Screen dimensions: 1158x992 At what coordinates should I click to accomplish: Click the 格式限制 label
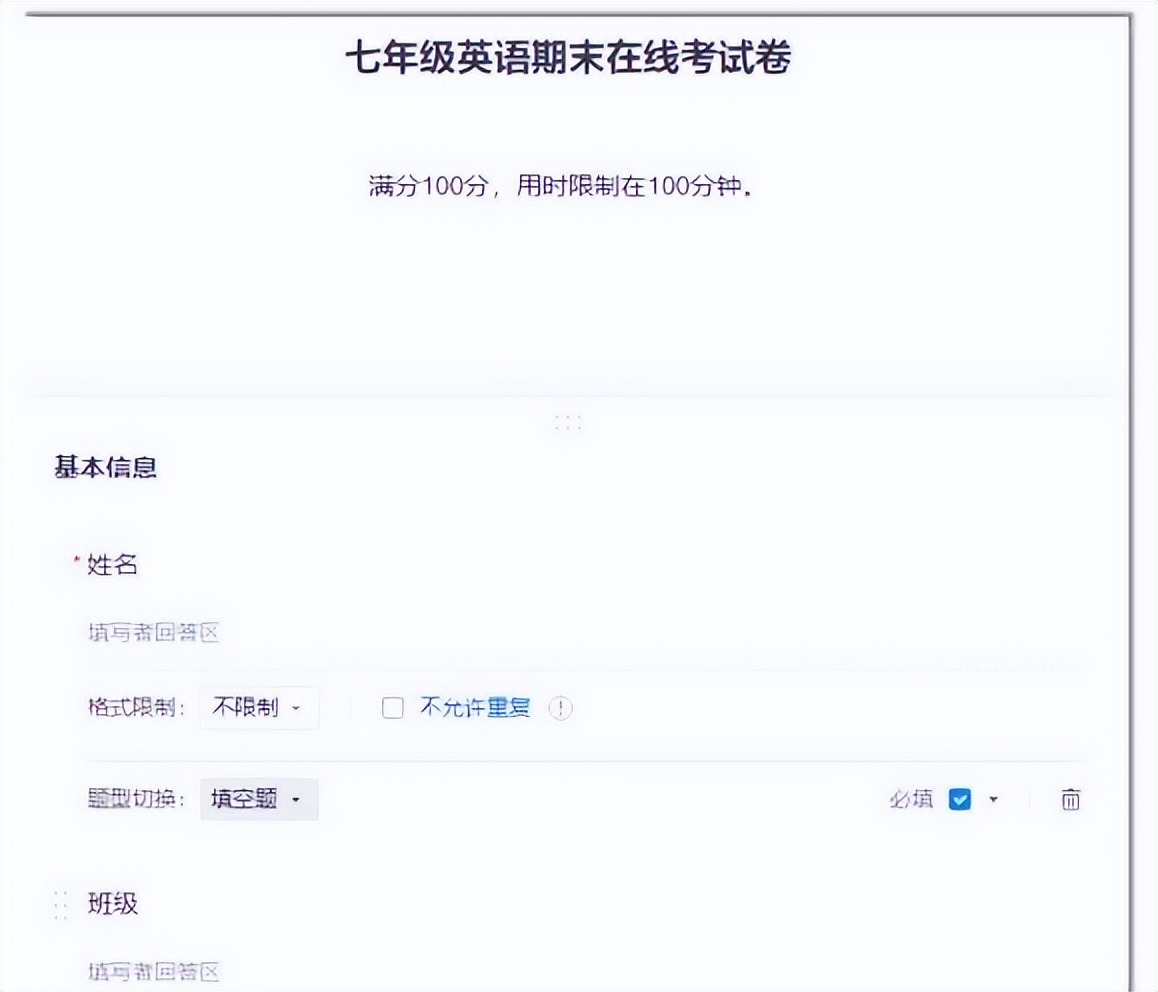pyautogui.click(x=136, y=708)
